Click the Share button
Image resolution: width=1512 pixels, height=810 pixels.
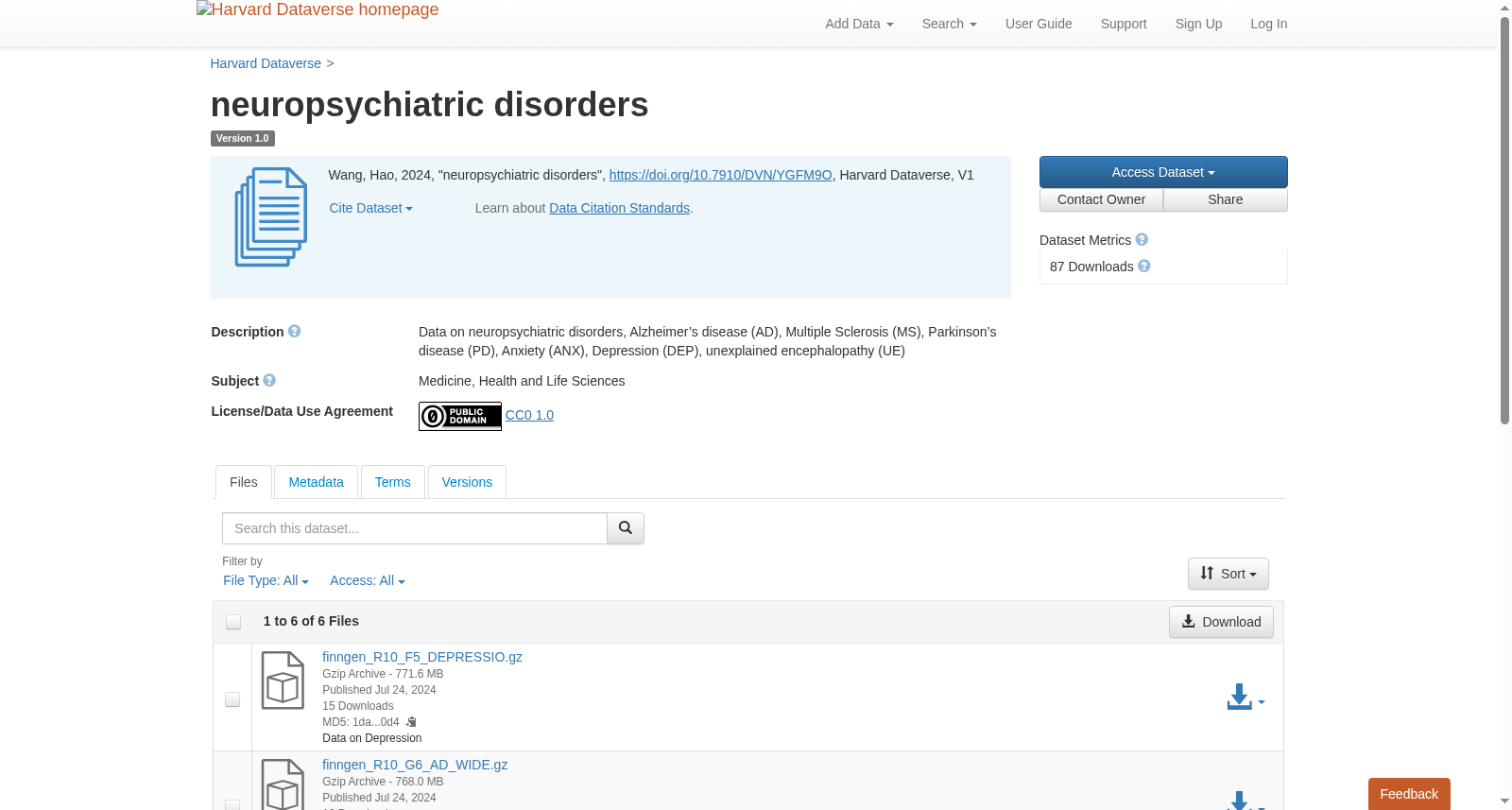(x=1226, y=199)
